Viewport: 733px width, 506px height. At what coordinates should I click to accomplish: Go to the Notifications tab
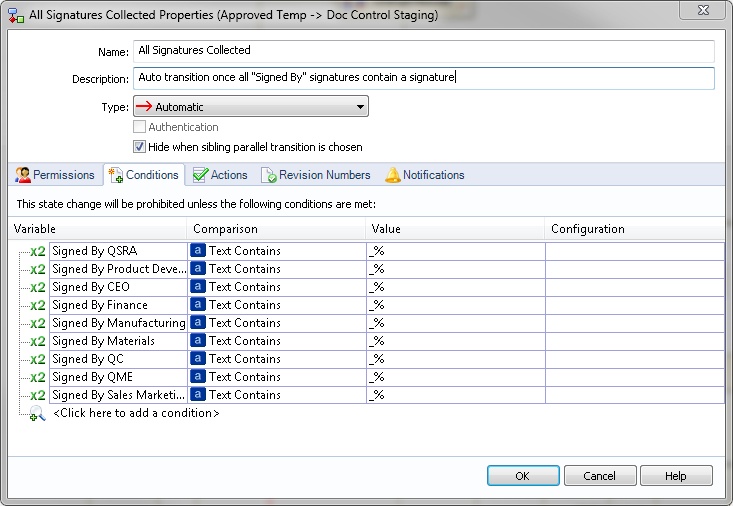coord(424,175)
